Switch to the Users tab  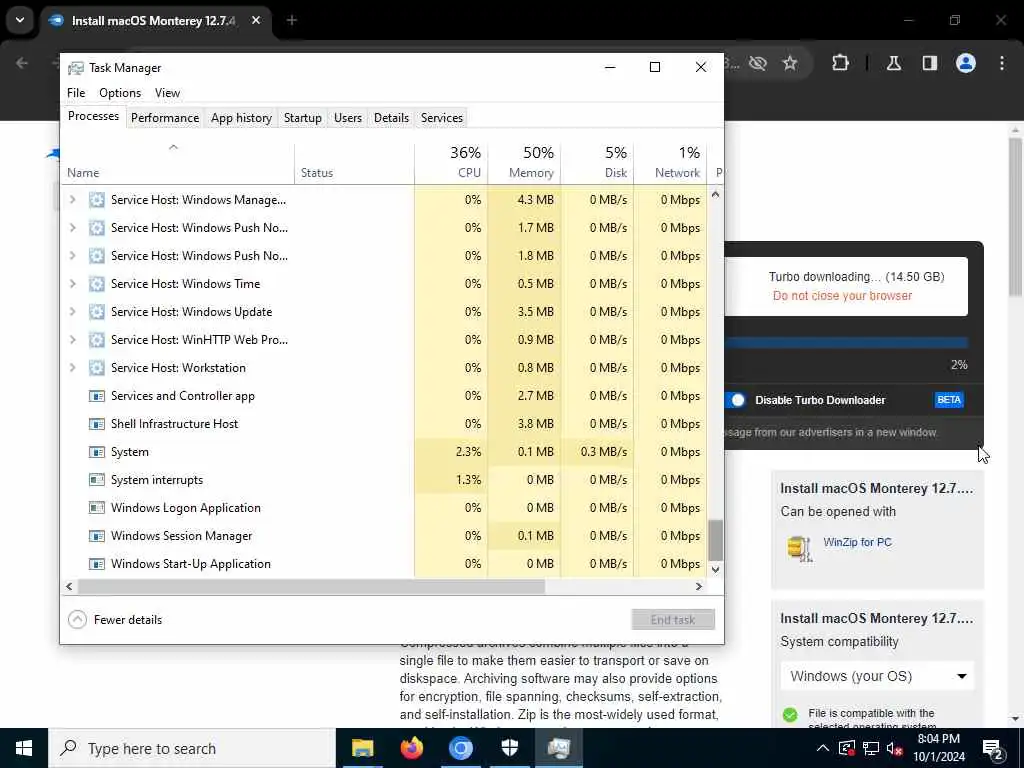(x=347, y=118)
